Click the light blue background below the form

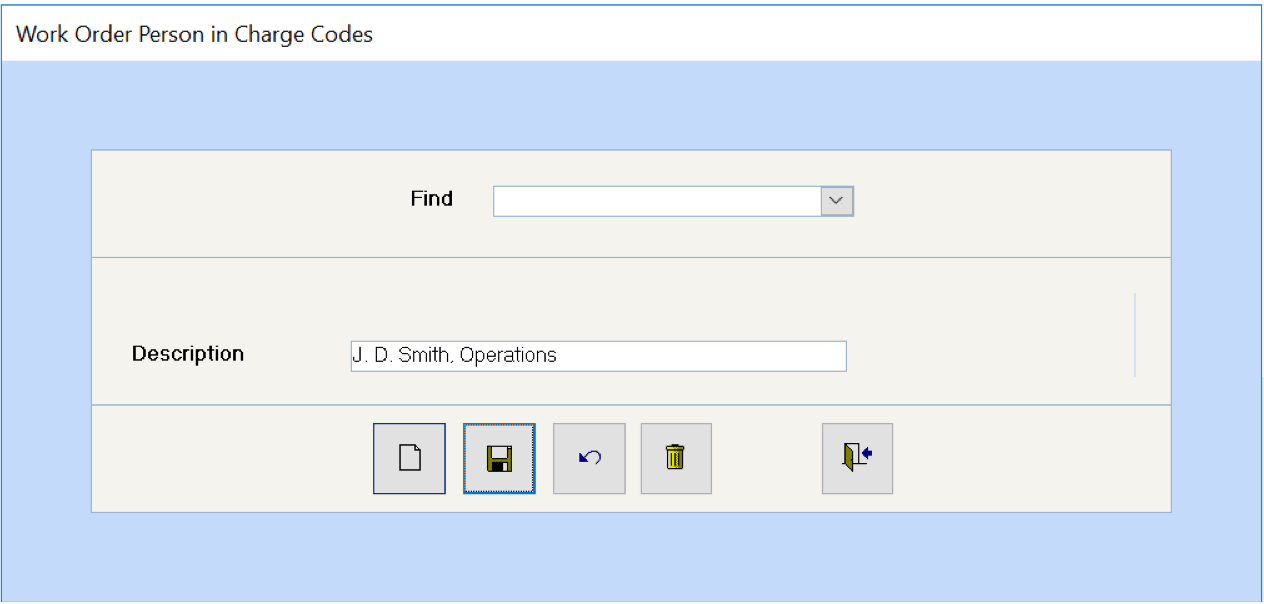click(631, 557)
